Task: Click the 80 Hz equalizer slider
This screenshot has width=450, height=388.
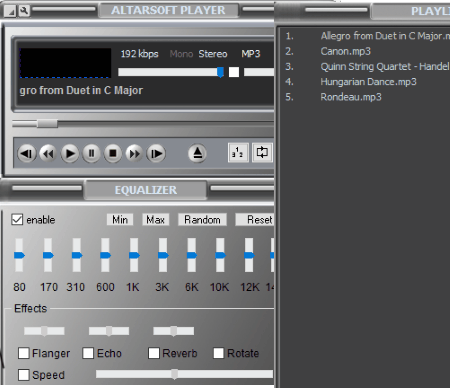Action: coord(19,255)
